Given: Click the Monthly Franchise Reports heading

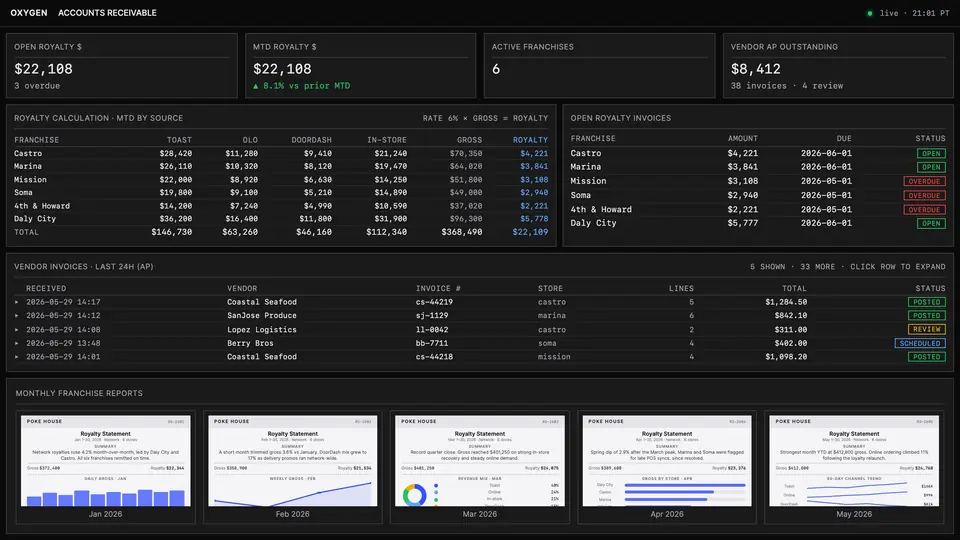Looking at the screenshot, I should tap(79, 393).
